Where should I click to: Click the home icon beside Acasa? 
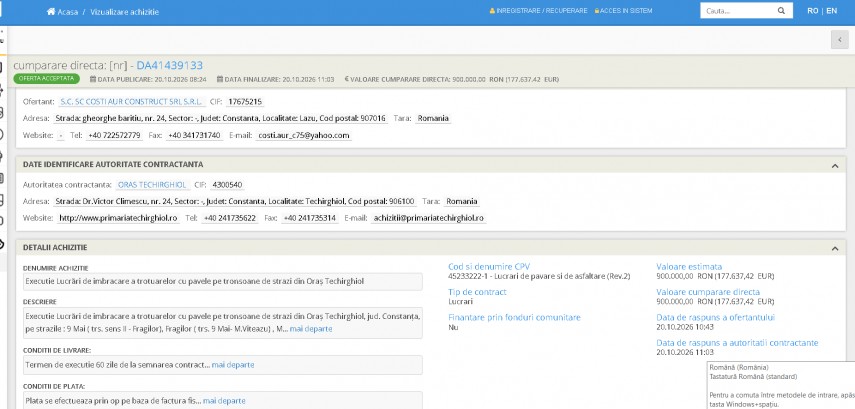(x=51, y=11)
